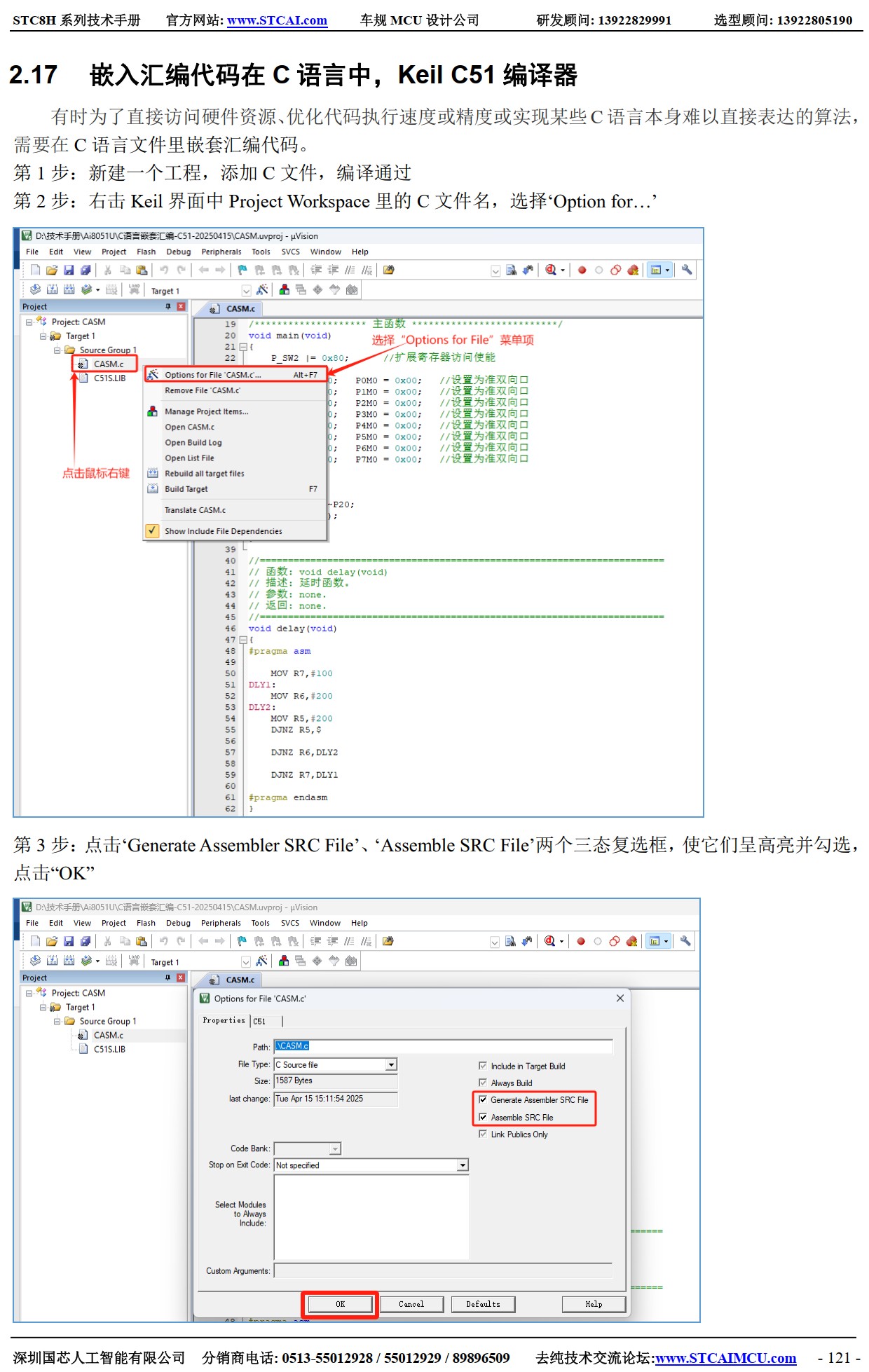Open www.STCAI.com link in page header
Viewport: 869px width, 1372px height.
coord(277,20)
